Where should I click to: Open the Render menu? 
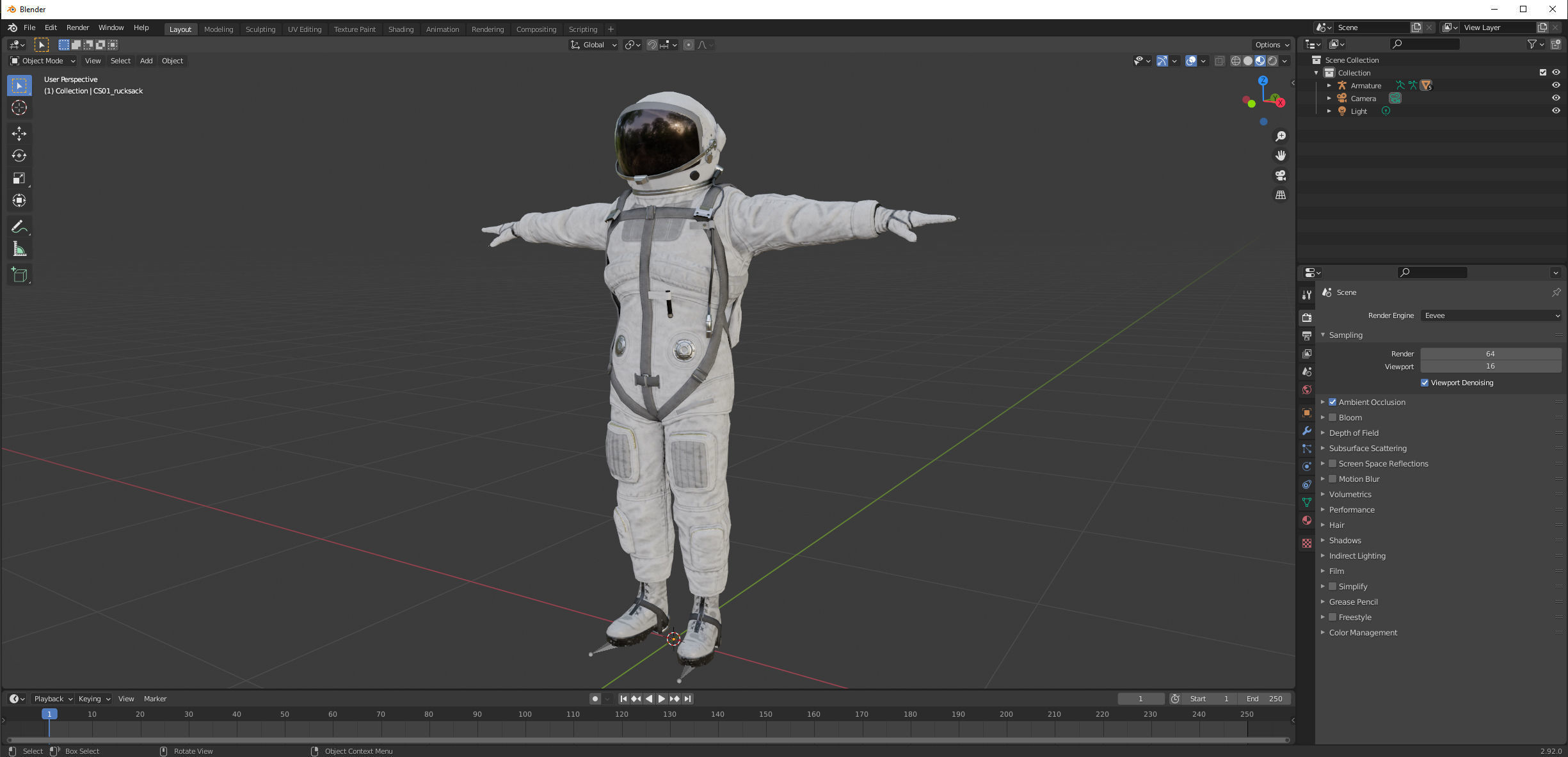pyautogui.click(x=77, y=28)
